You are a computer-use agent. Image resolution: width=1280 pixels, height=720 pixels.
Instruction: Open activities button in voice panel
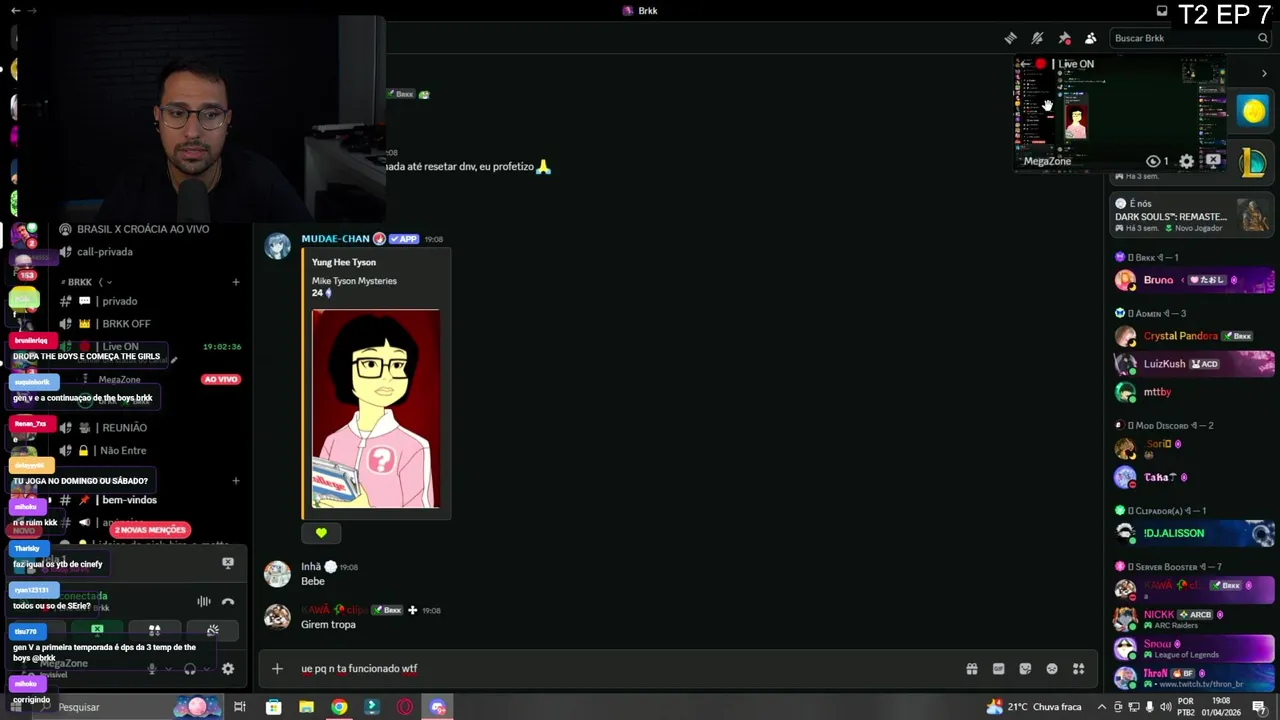tap(154, 630)
